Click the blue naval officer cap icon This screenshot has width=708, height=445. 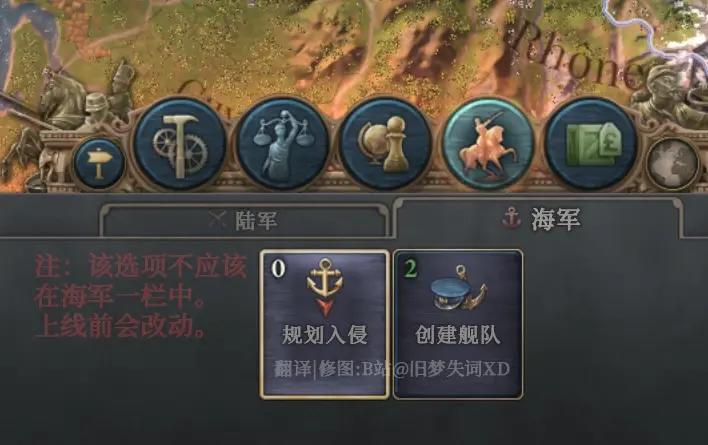pos(457,289)
